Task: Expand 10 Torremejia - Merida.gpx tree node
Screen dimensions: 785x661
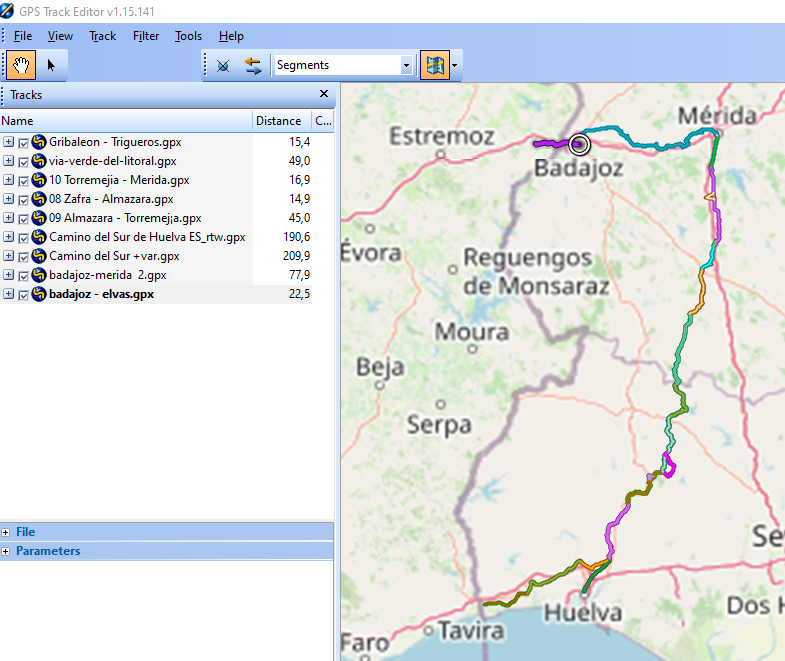Action: pos(8,180)
